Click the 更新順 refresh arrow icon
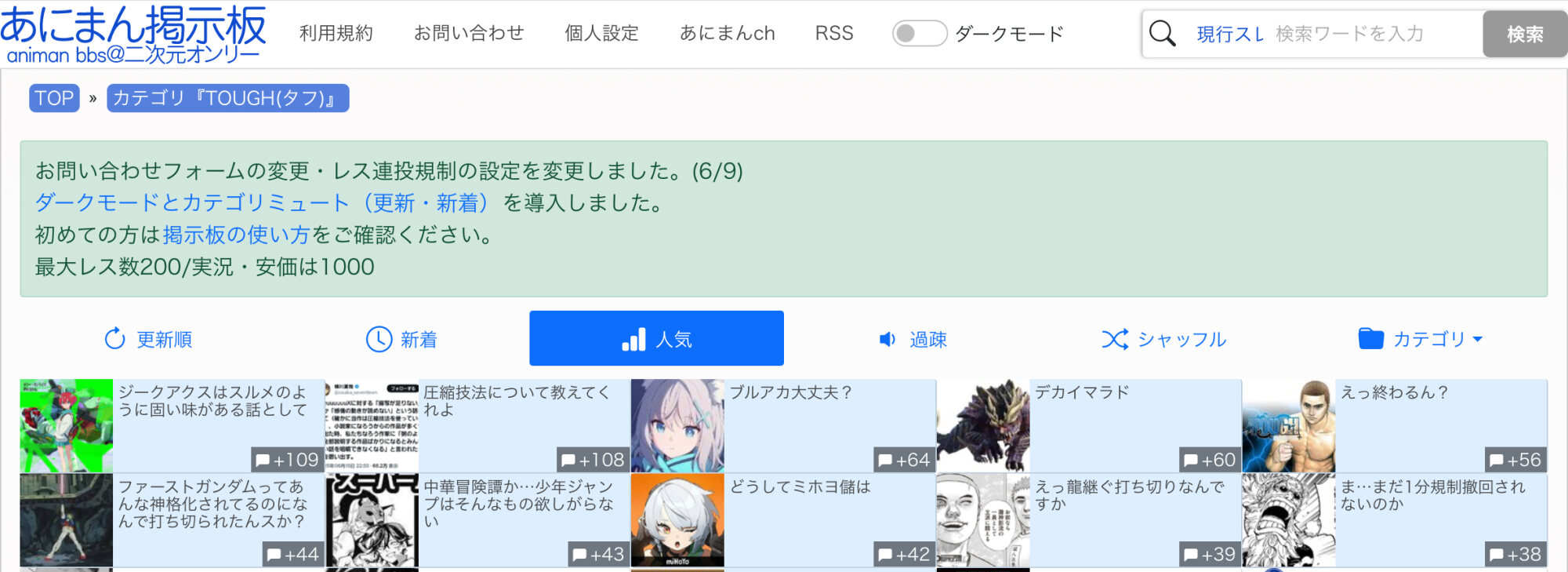The width and height of the screenshot is (1568, 572). [115, 339]
